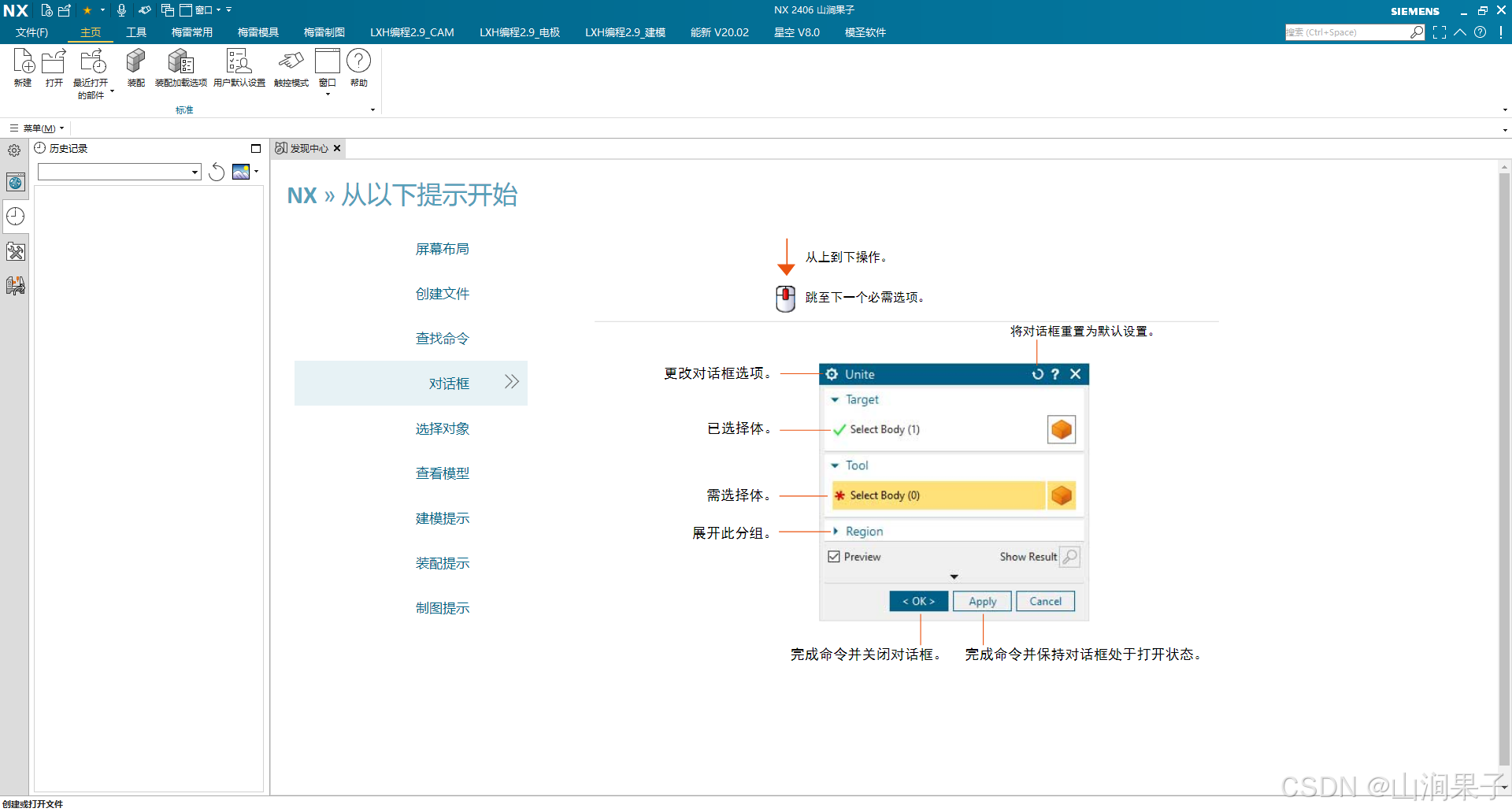Open the dropdown arrow next to favorites star
The image size is (1512, 812).
click(102, 10)
